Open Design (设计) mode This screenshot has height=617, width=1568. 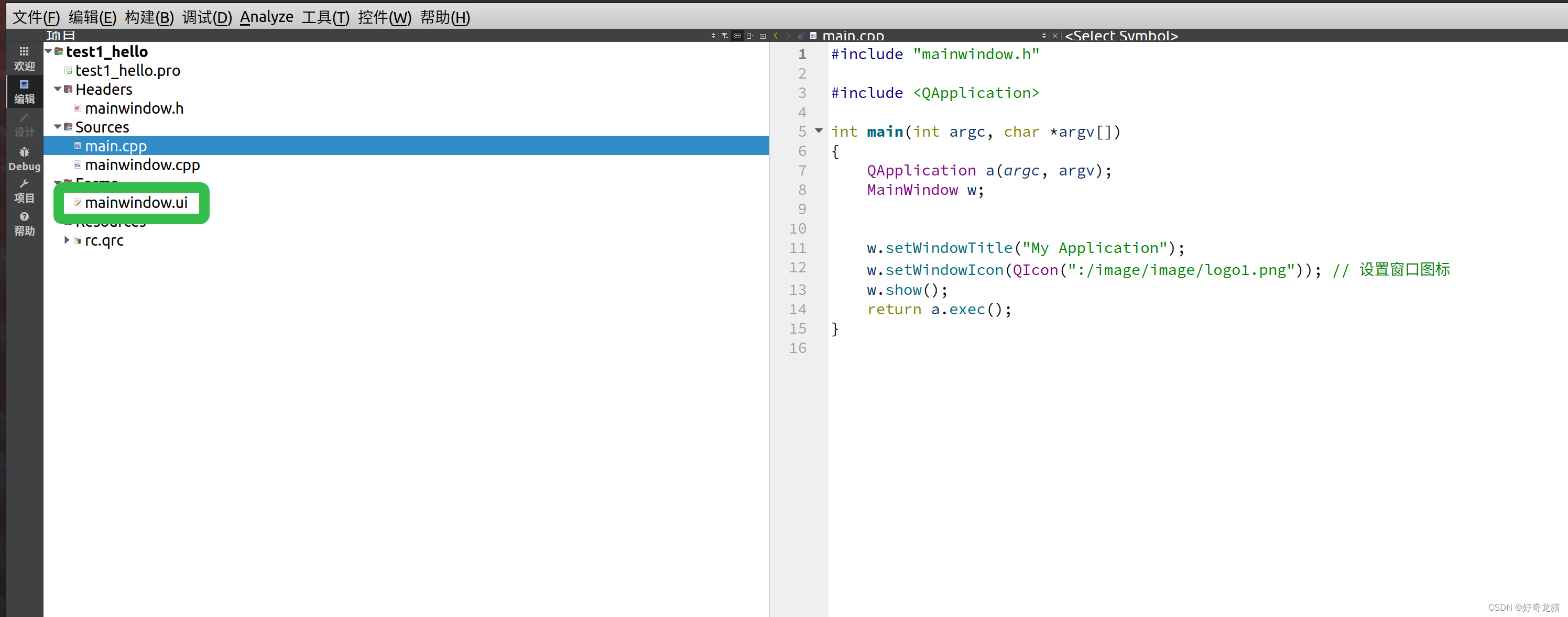[24, 125]
